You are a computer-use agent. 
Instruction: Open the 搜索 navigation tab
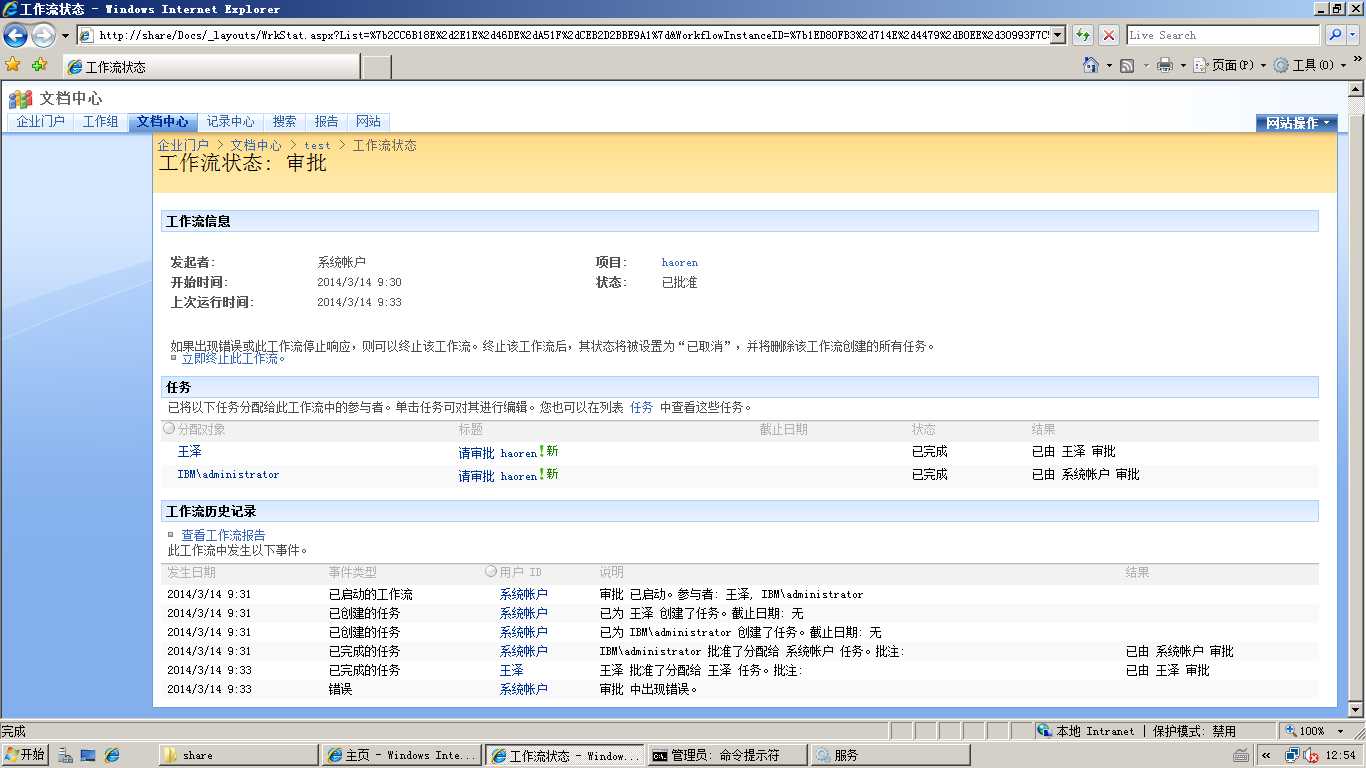pos(284,121)
